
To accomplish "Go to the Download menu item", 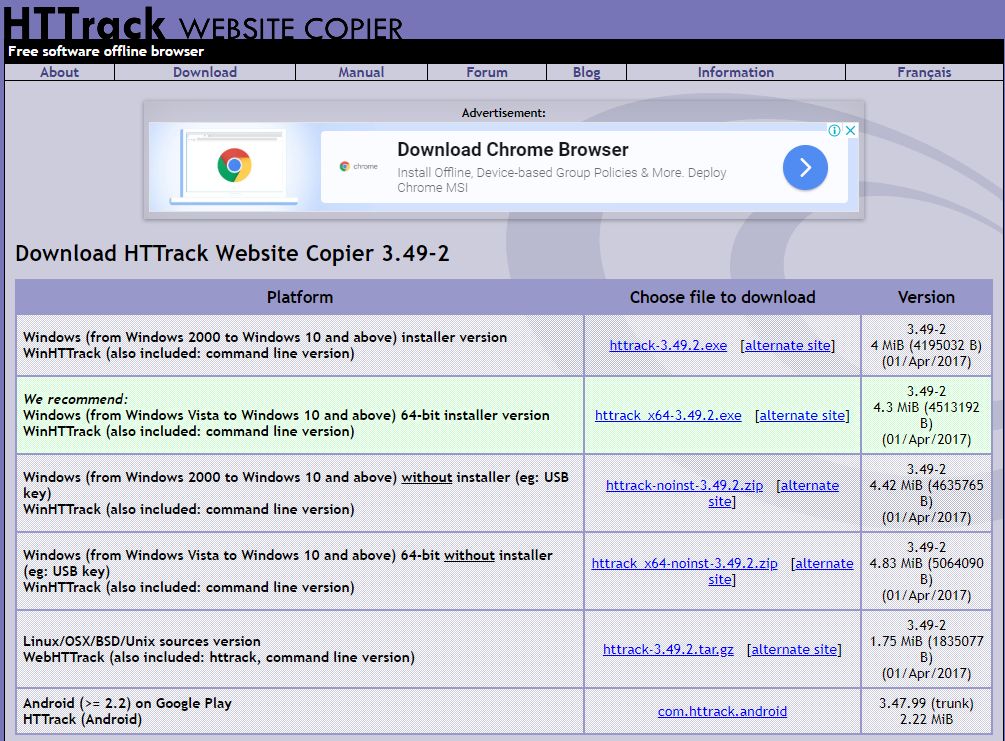I will click(205, 72).
